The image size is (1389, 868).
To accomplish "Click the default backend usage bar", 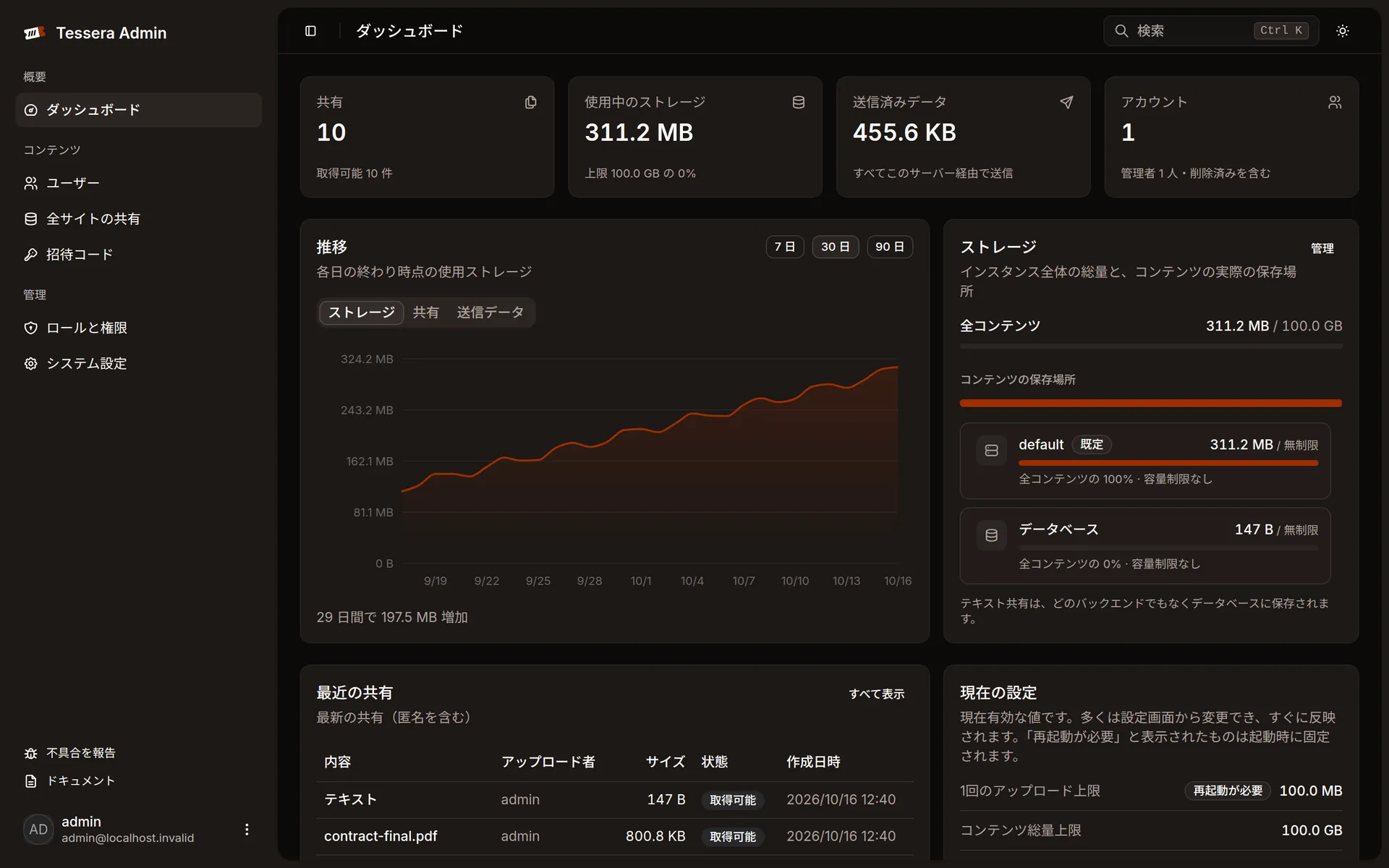I will point(1168,463).
